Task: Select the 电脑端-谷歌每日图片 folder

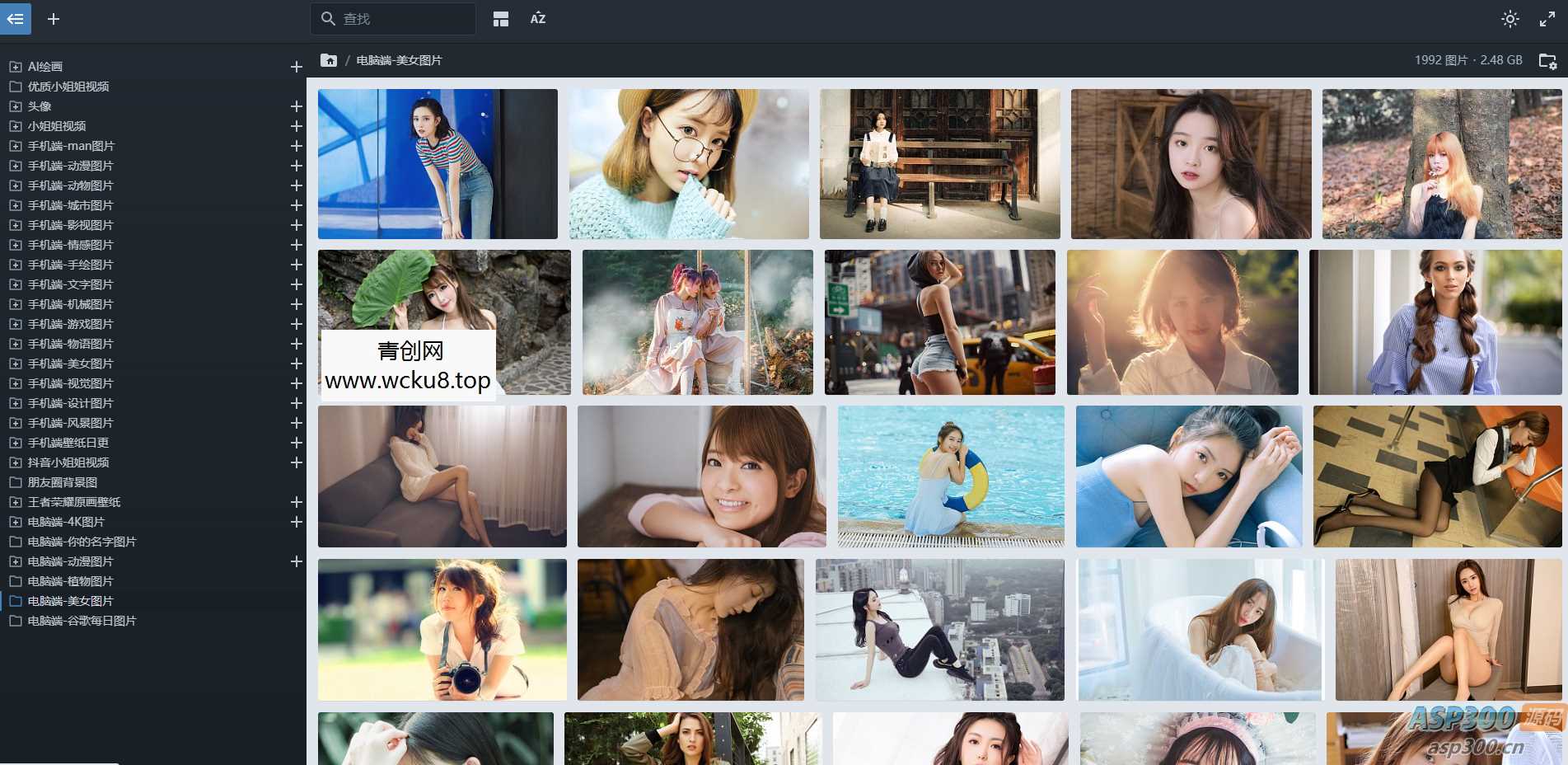Action: 82,621
